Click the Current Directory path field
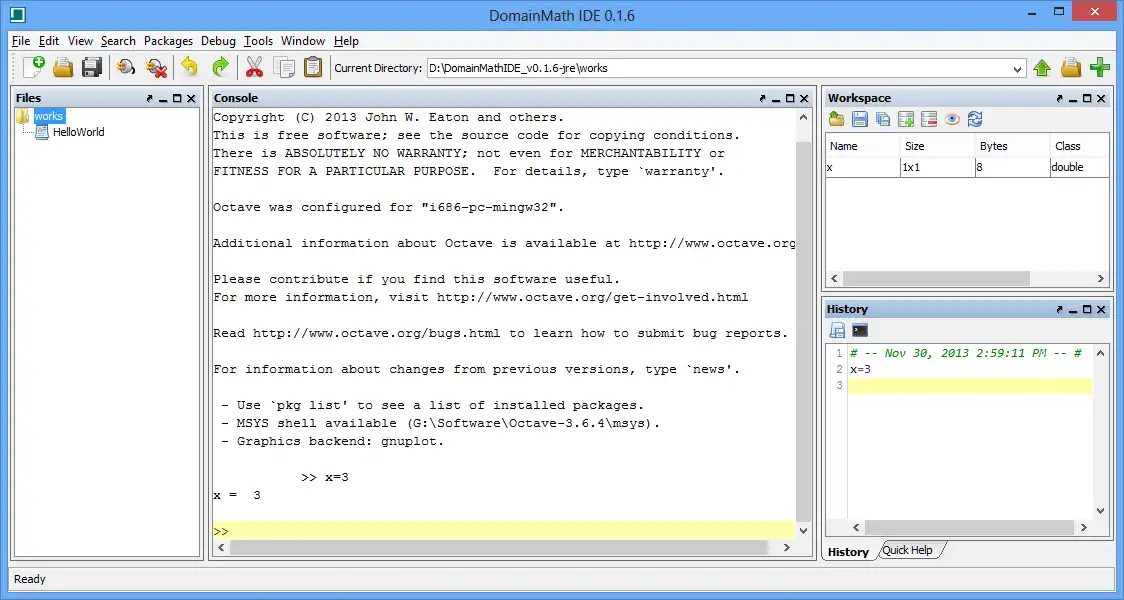 [718, 69]
